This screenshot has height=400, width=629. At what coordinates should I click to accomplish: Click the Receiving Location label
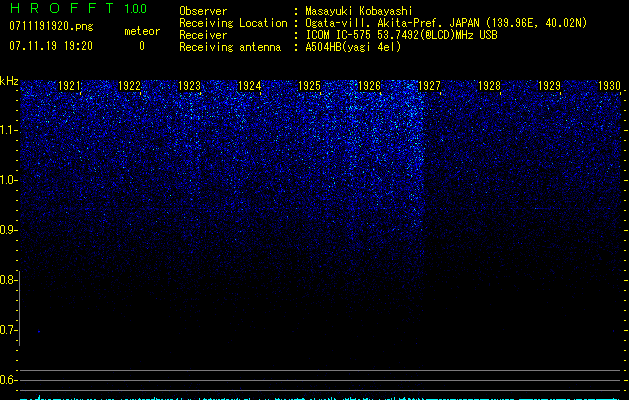tap(233, 23)
